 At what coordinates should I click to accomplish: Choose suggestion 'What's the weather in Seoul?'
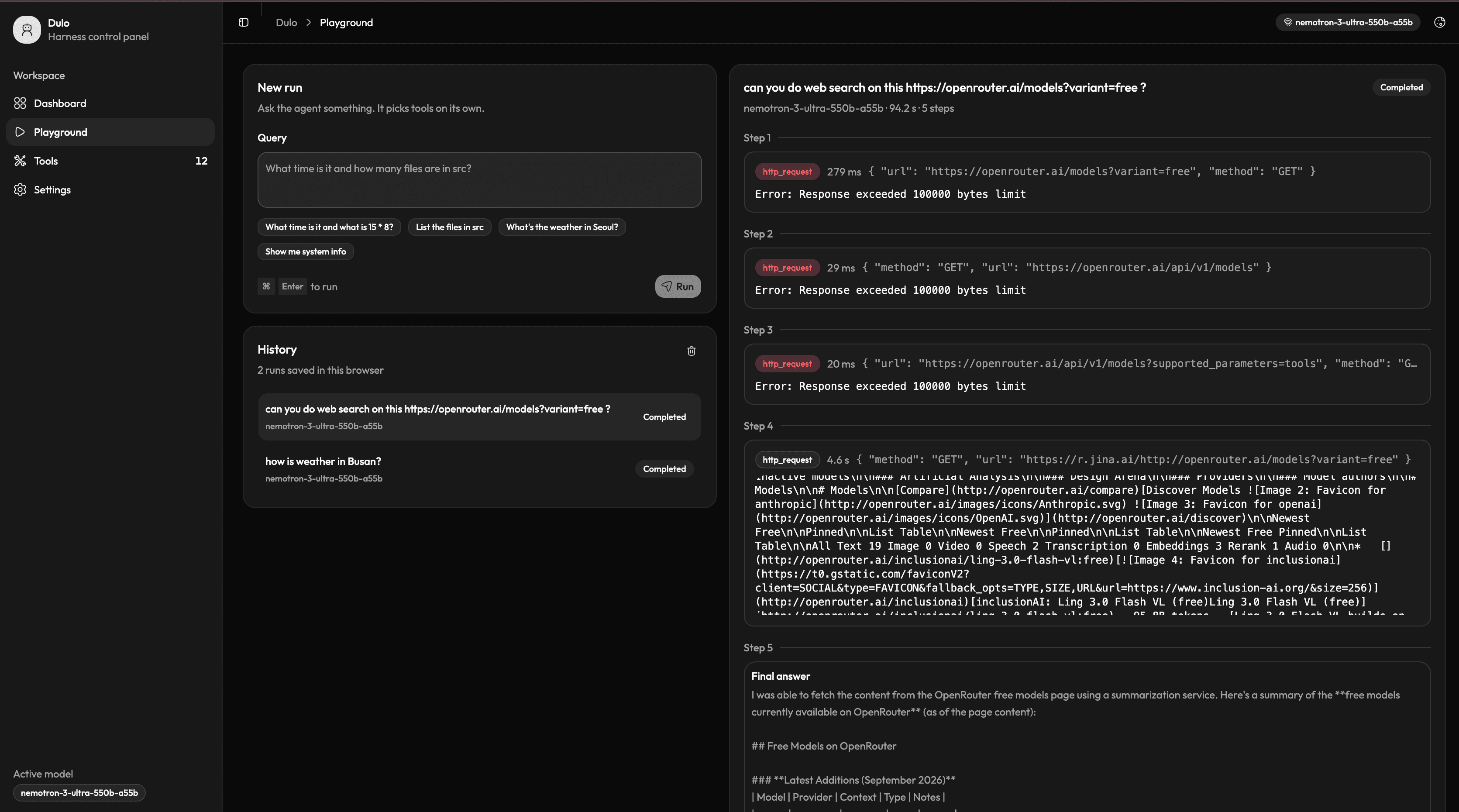point(562,227)
